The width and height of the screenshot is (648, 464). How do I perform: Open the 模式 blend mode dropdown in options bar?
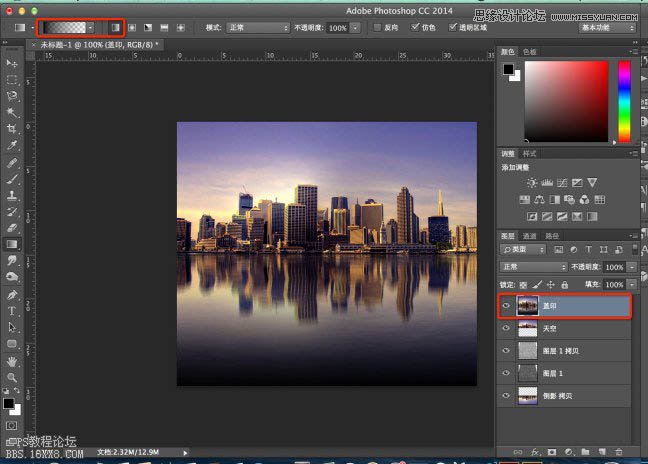(256, 27)
